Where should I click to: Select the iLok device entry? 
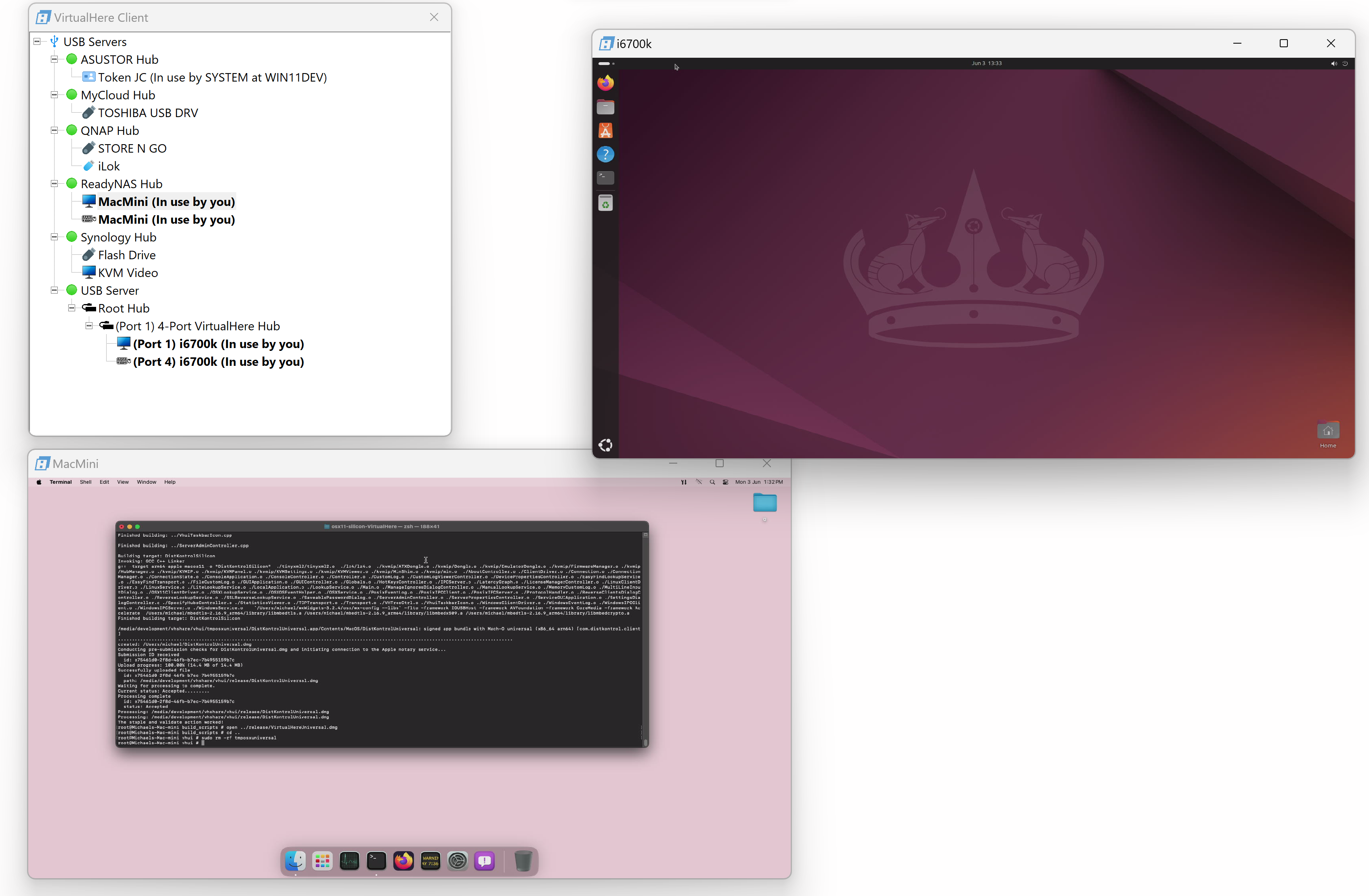click(108, 166)
